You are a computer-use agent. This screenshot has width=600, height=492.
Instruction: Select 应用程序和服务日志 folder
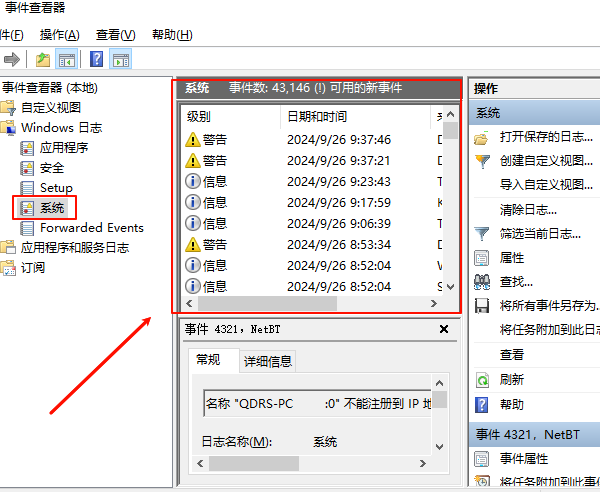click(75, 248)
